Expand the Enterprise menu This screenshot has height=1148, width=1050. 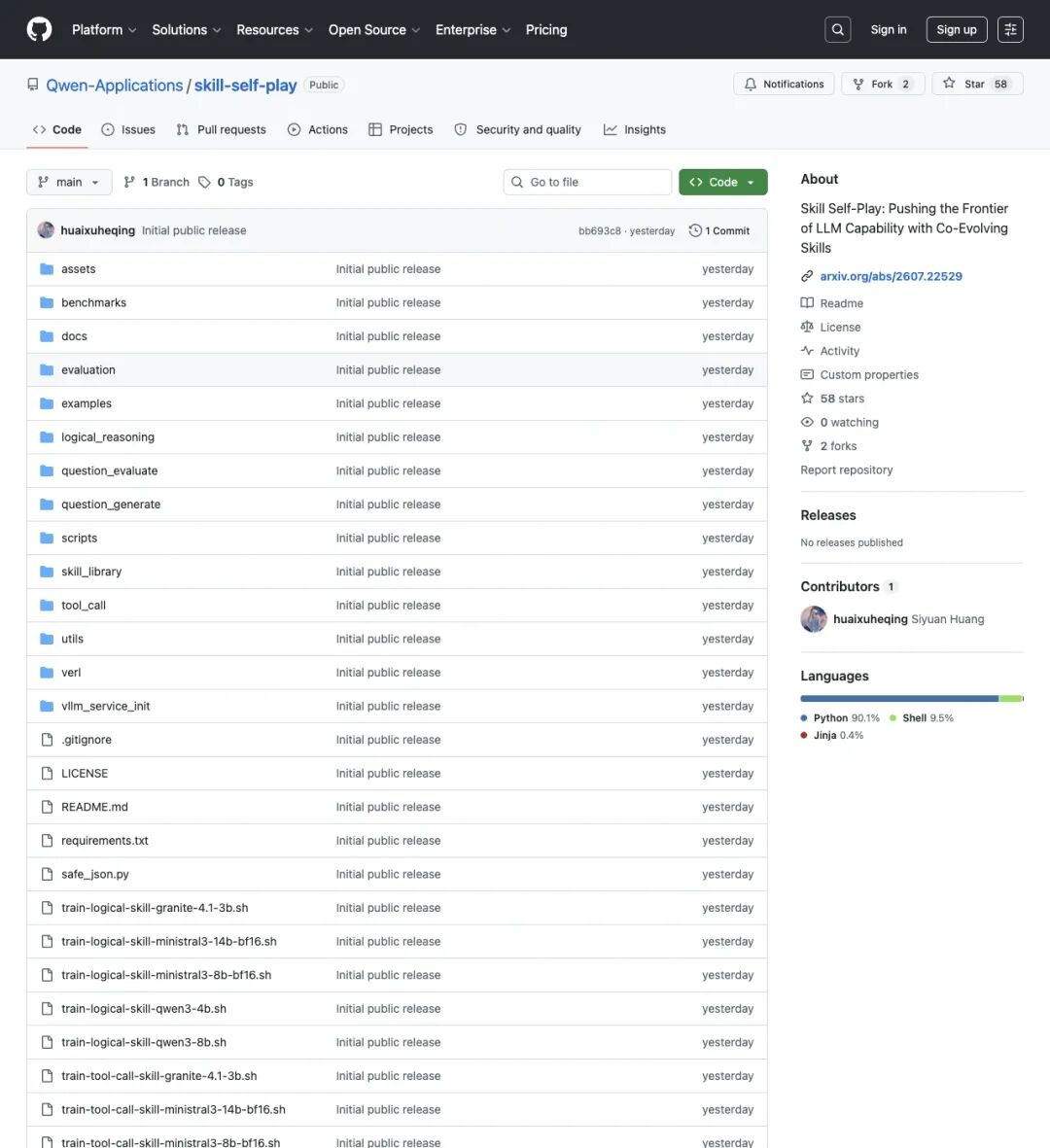473,29
